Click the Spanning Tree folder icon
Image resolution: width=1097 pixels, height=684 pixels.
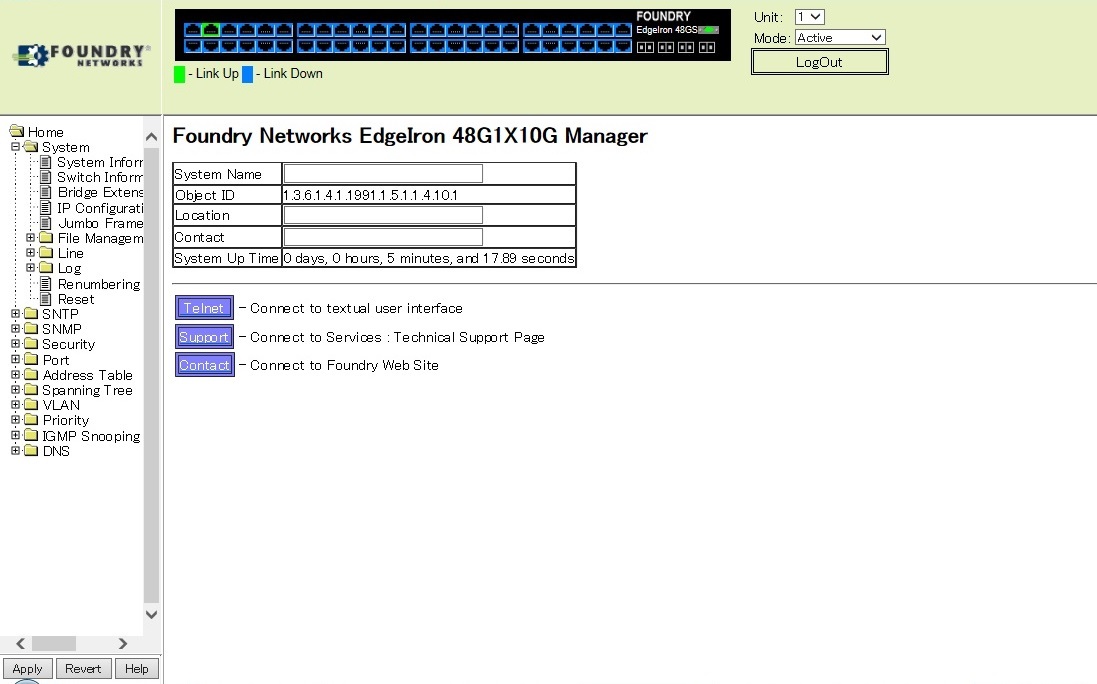(x=31, y=390)
